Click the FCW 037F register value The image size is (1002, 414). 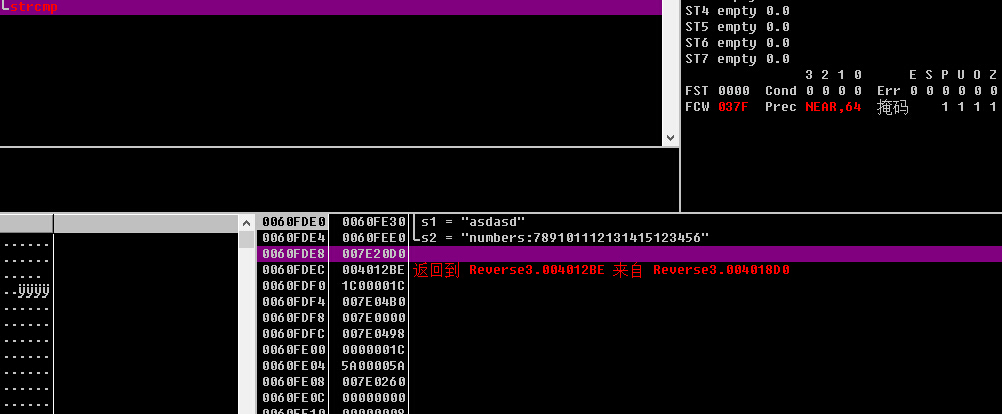734,107
